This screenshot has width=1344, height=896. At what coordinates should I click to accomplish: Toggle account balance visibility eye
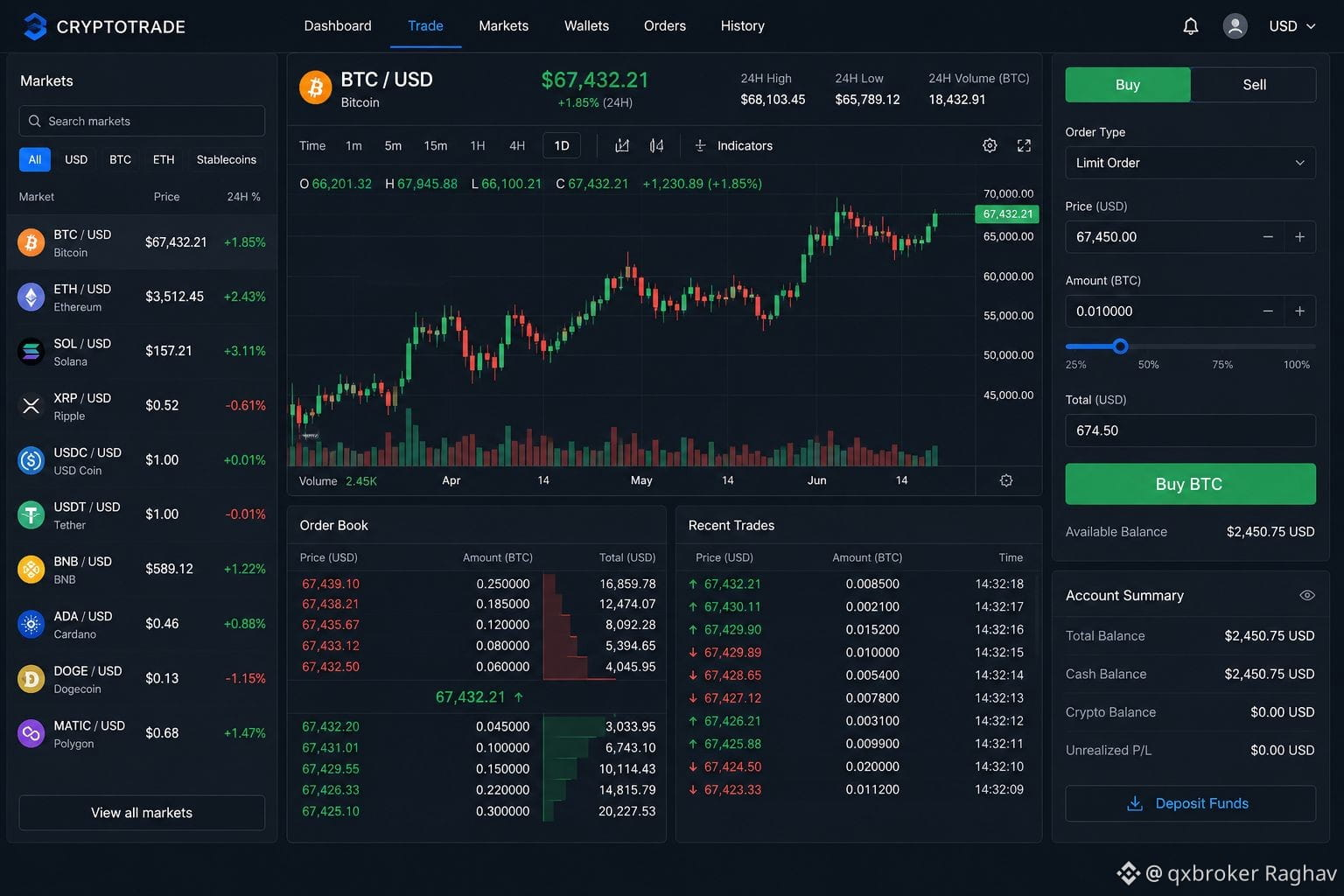[1307, 595]
